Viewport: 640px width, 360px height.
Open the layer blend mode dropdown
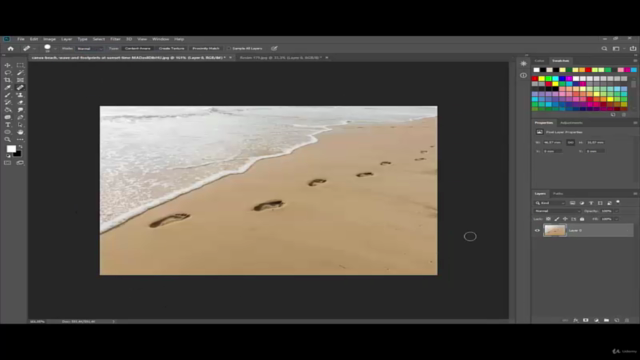[557, 211]
